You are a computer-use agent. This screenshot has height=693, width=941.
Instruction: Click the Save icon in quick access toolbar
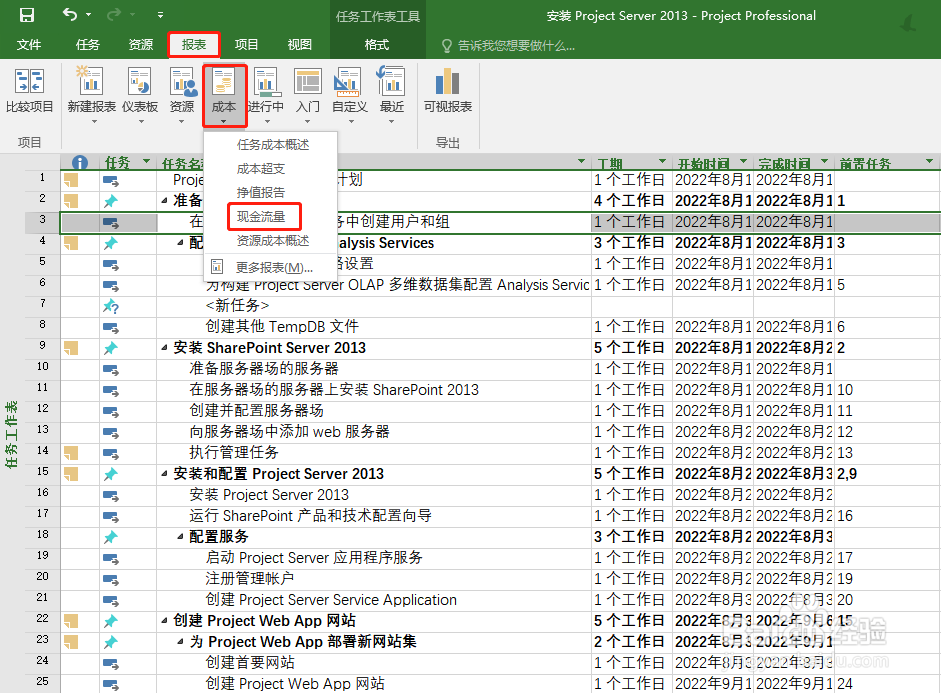pyautogui.click(x=27, y=15)
